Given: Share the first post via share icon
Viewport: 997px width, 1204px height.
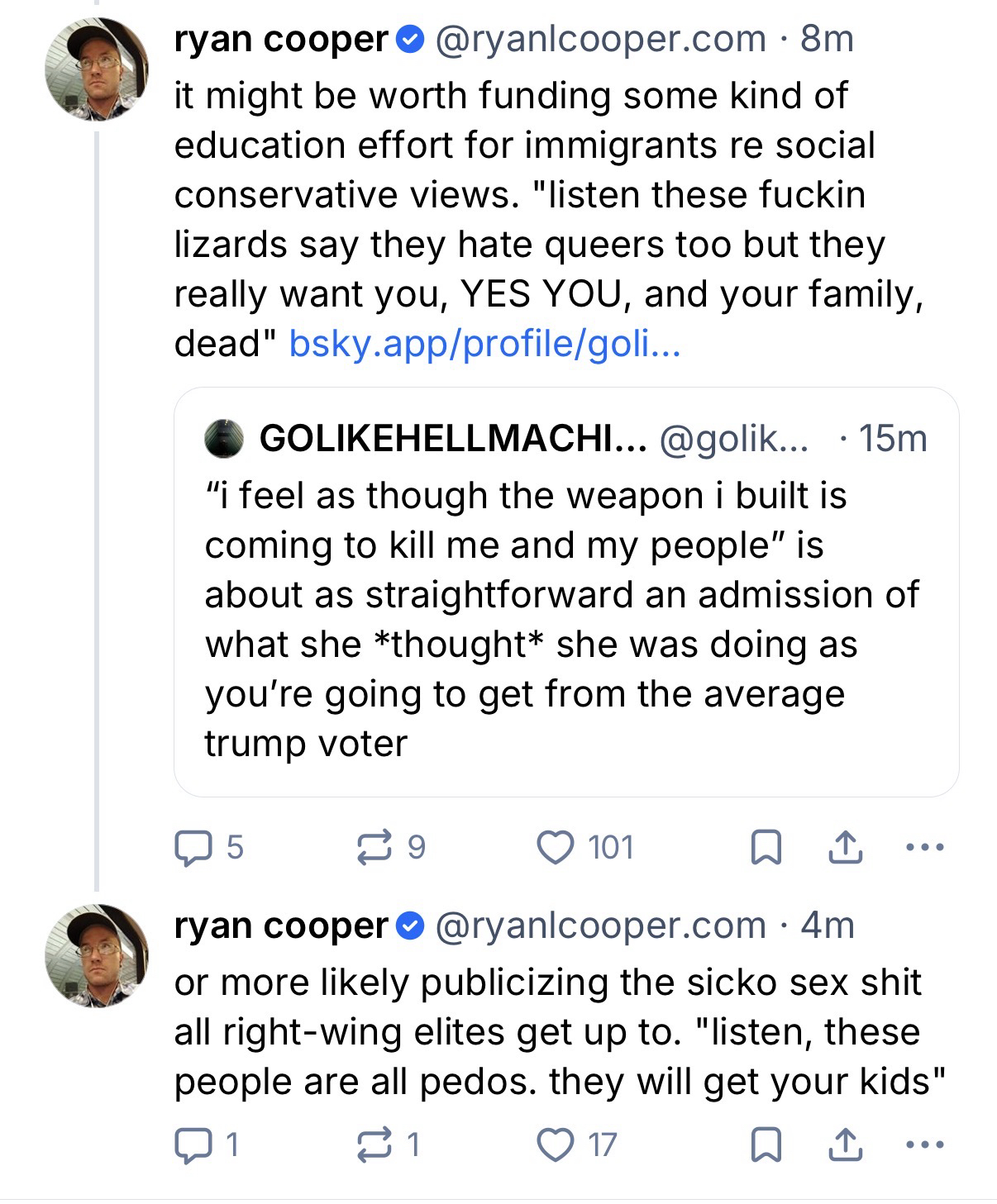Looking at the screenshot, I should pos(845,848).
